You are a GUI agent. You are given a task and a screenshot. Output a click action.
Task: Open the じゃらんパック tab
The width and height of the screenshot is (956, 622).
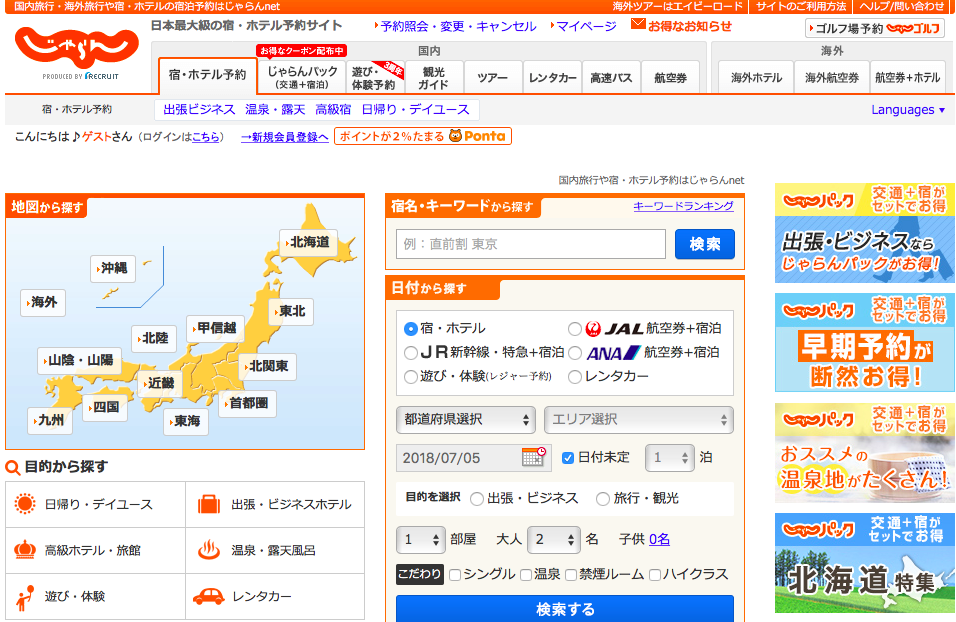(x=302, y=77)
